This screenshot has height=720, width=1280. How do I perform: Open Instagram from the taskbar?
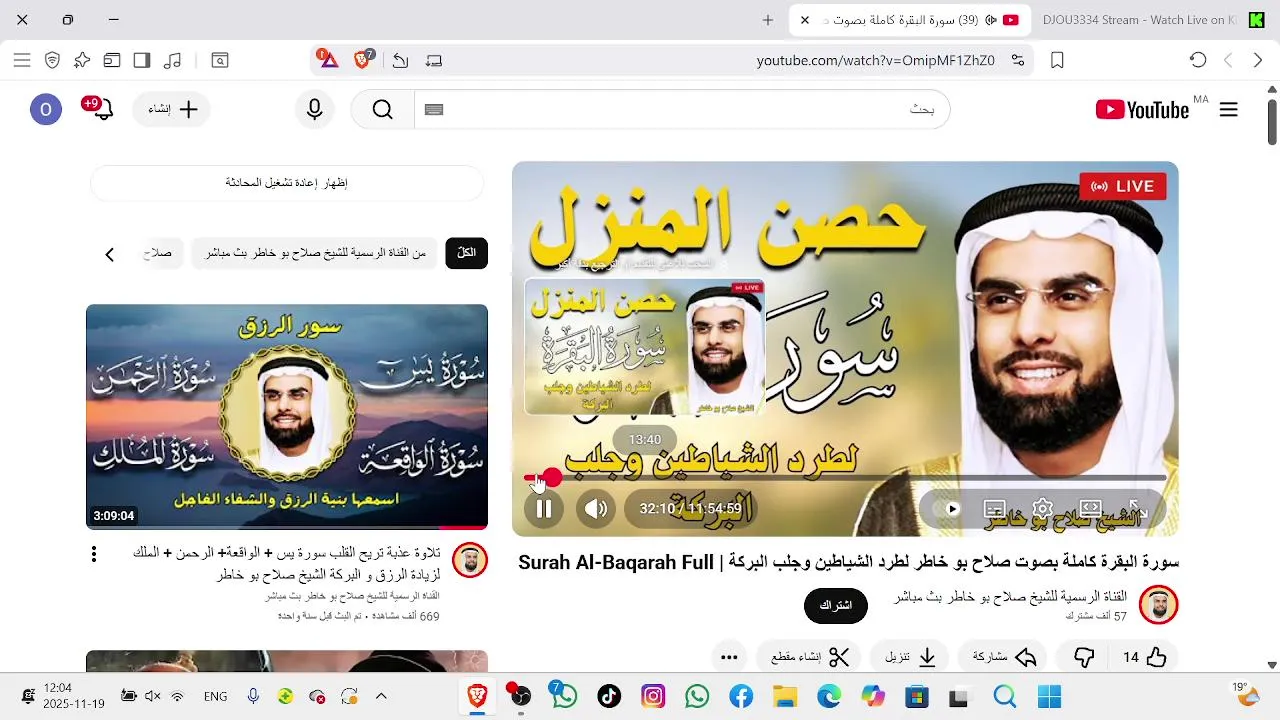tap(653, 696)
